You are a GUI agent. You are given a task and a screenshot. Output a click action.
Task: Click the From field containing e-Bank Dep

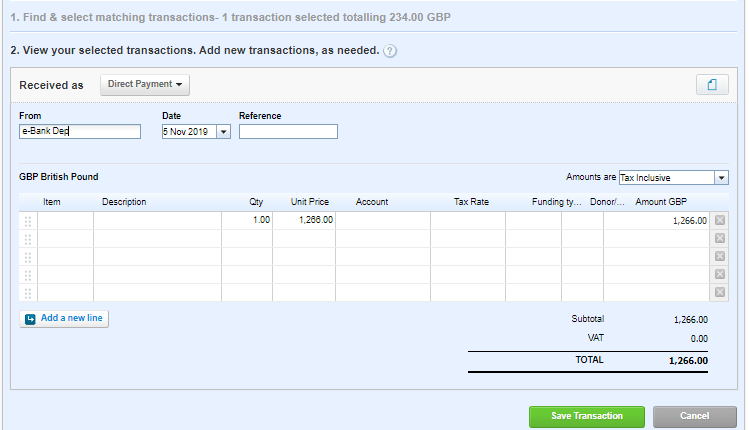pyautogui.click(x=80, y=131)
